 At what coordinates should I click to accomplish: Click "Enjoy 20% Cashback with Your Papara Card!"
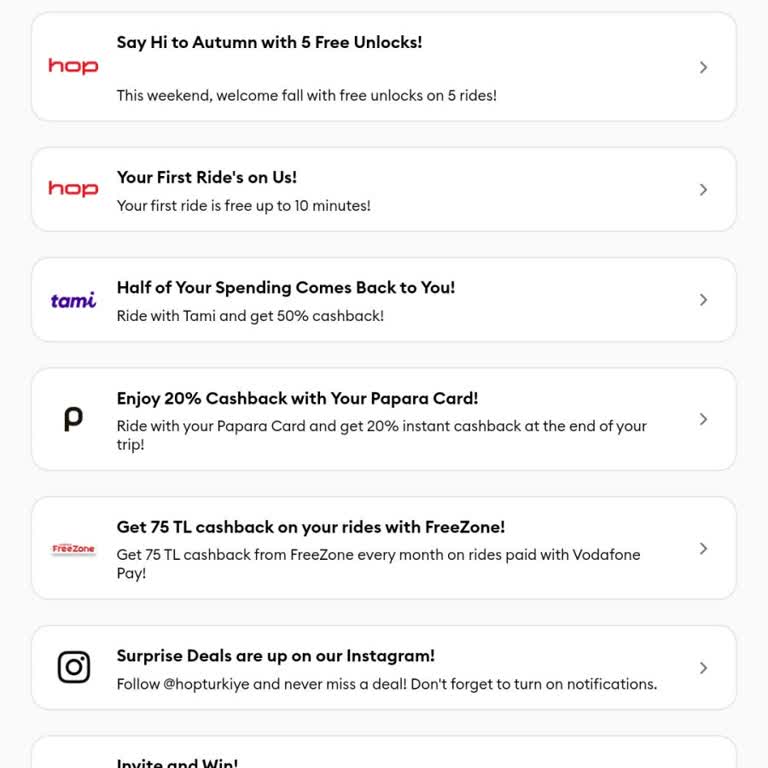(x=297, y=398)
